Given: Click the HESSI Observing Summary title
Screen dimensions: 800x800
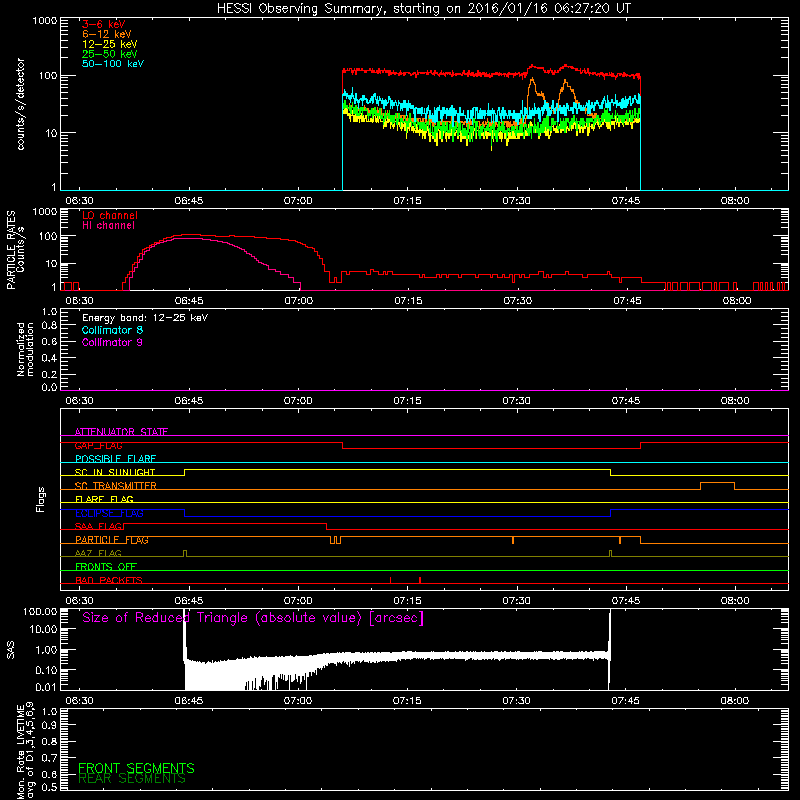Looking at the screenshot, I should [423, 9].
